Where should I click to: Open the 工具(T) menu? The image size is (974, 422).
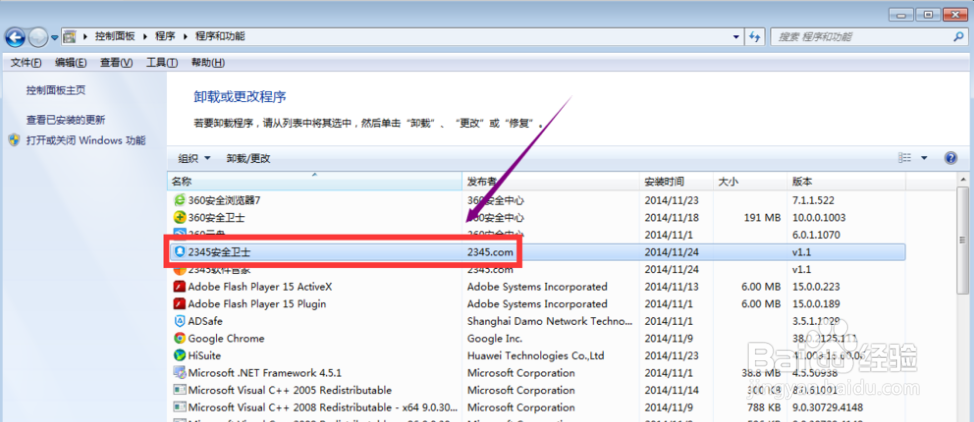point(162,63)
